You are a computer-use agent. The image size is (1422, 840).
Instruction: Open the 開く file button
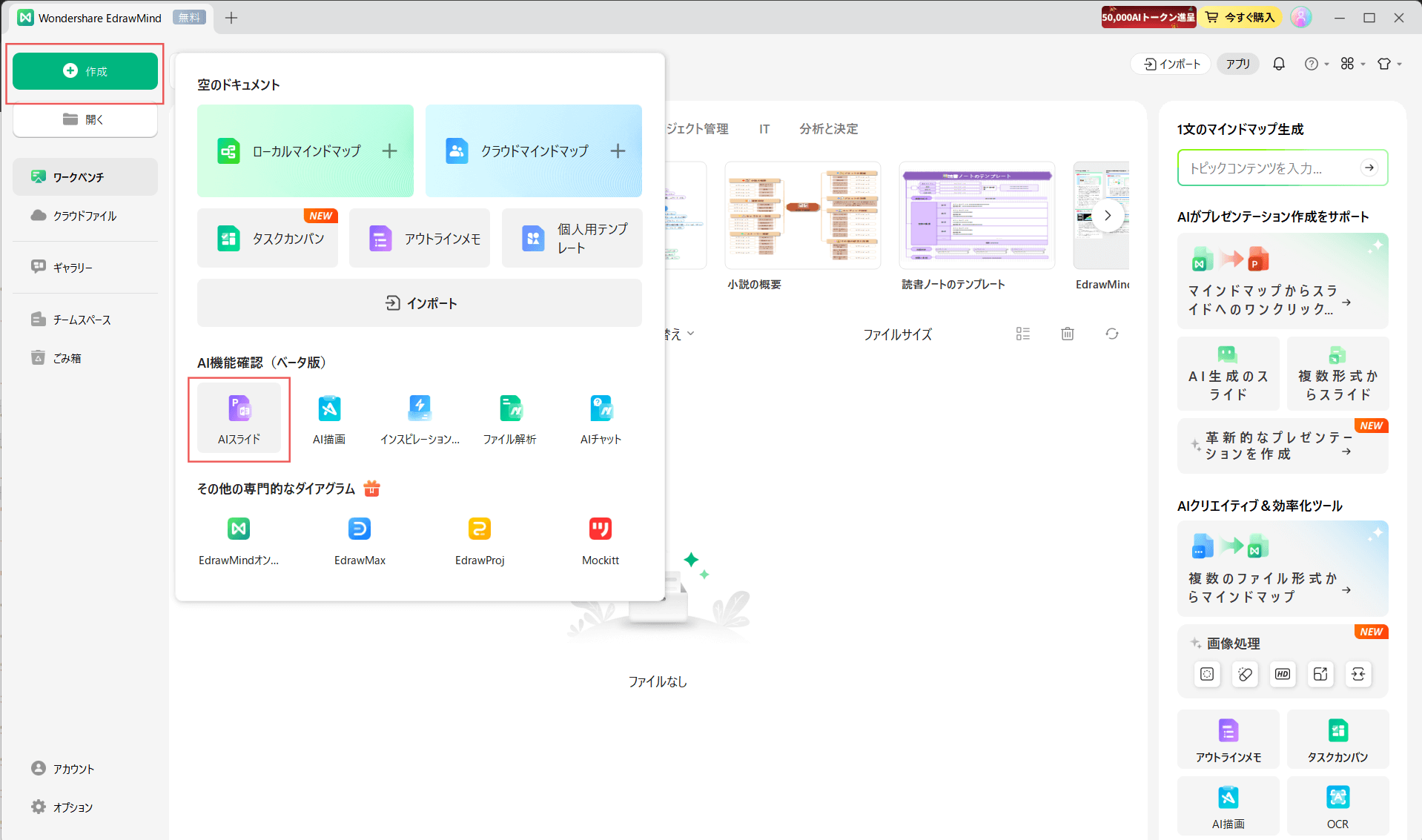point(85,119)
